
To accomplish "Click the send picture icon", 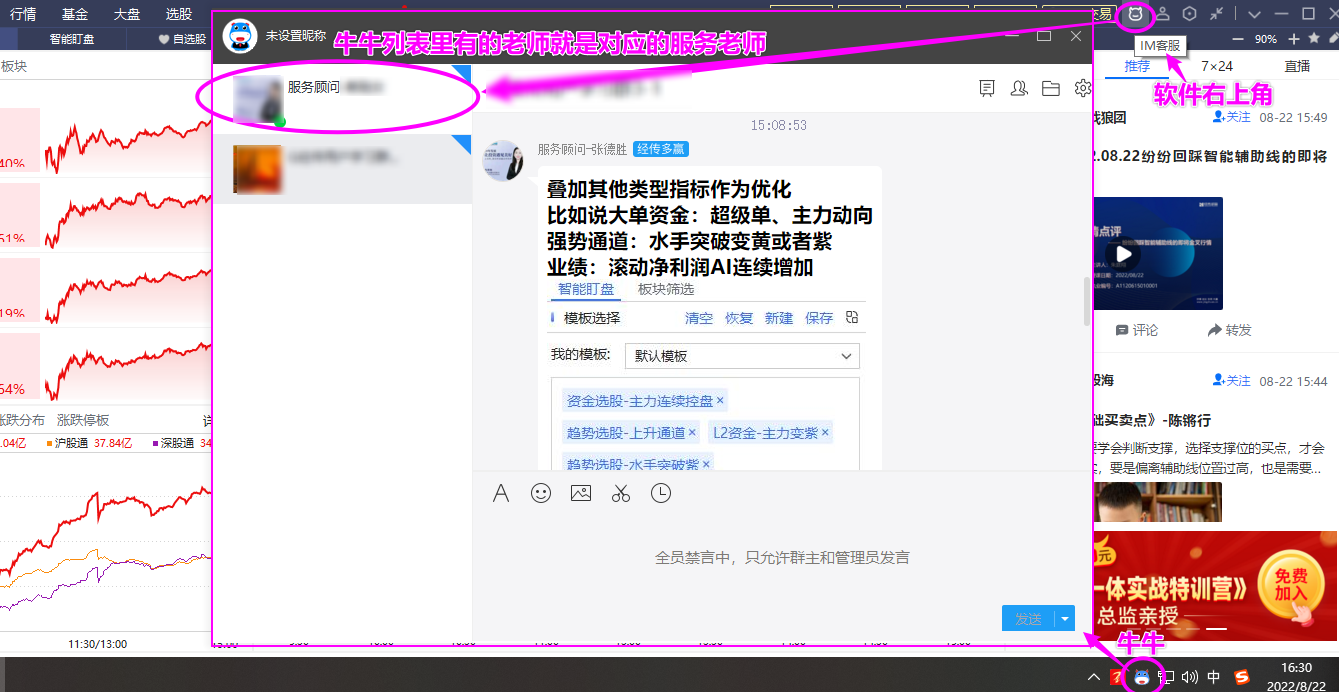I will 581,493.
